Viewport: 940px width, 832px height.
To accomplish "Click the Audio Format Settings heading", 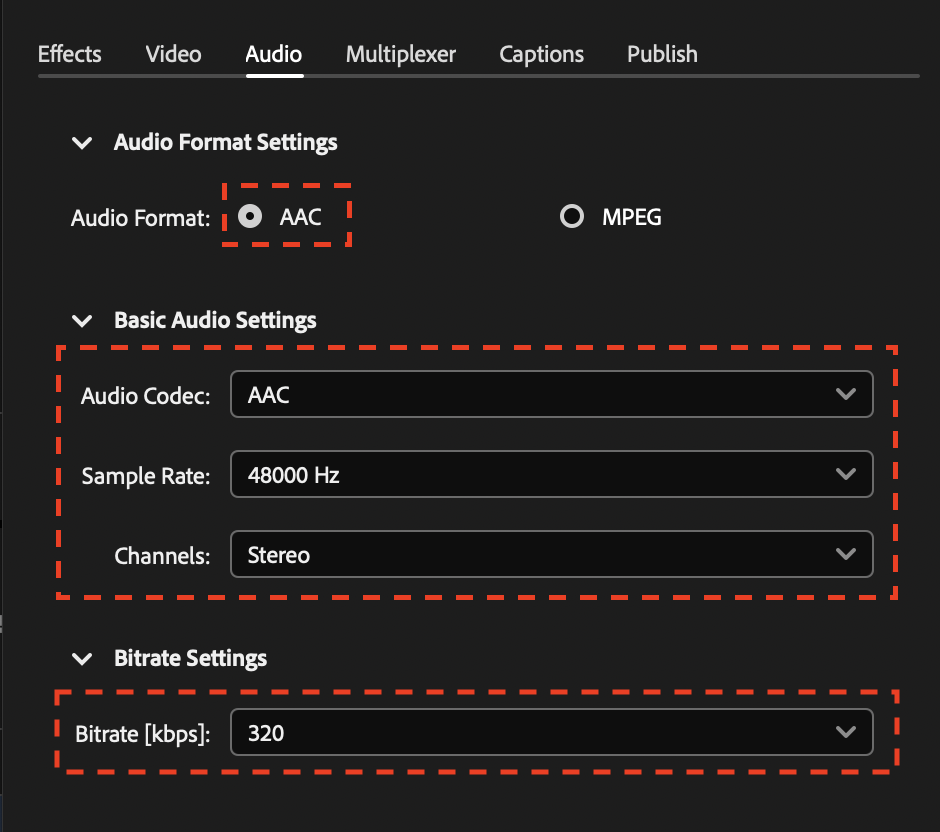I will (225, 142).
